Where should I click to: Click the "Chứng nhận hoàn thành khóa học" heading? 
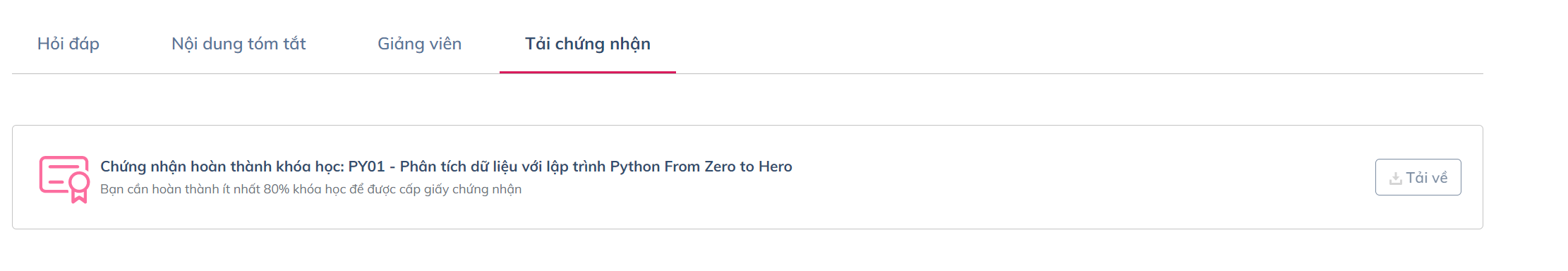222,167
